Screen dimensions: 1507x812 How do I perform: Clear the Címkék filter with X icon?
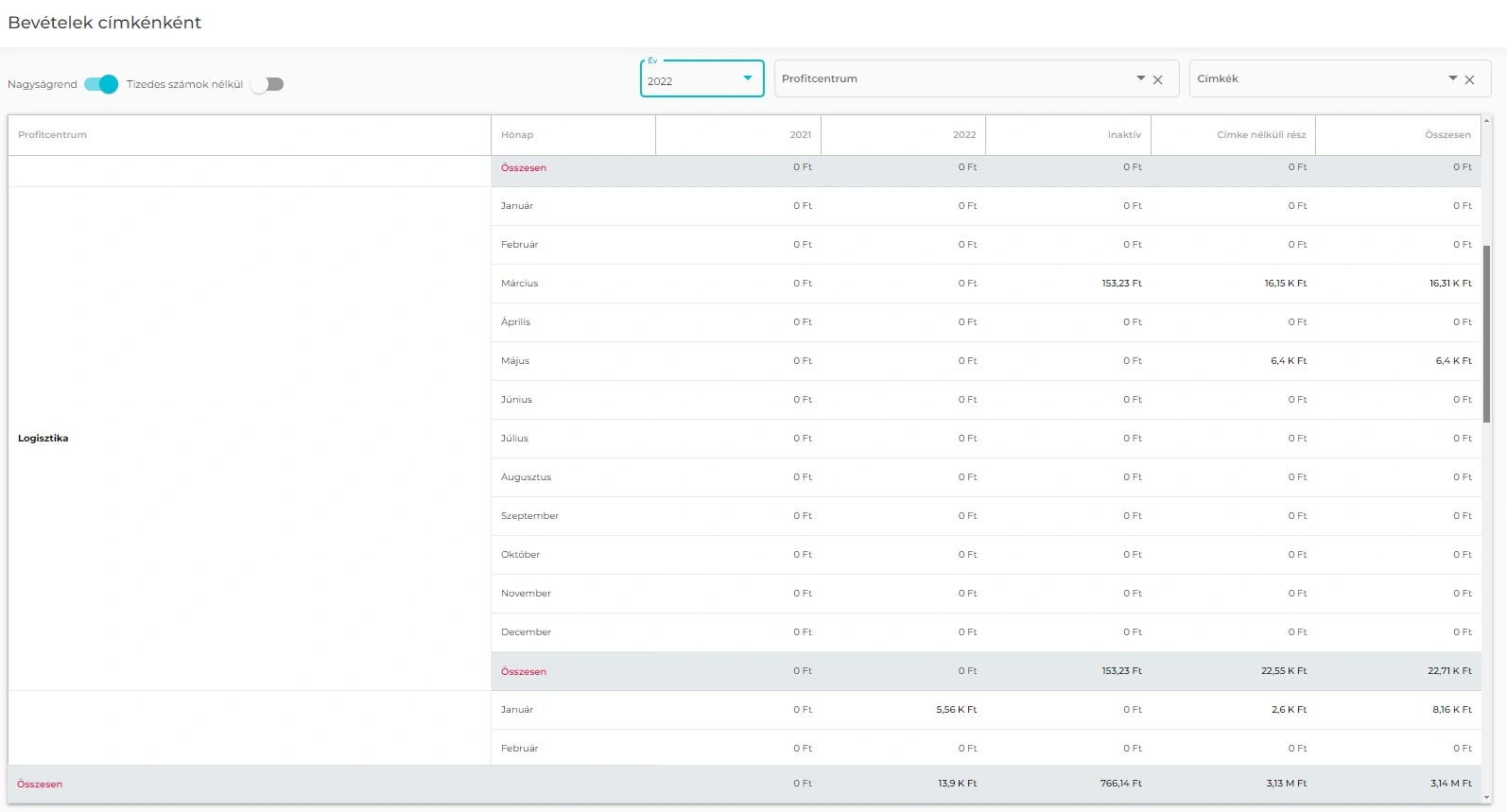point(1469,80)
